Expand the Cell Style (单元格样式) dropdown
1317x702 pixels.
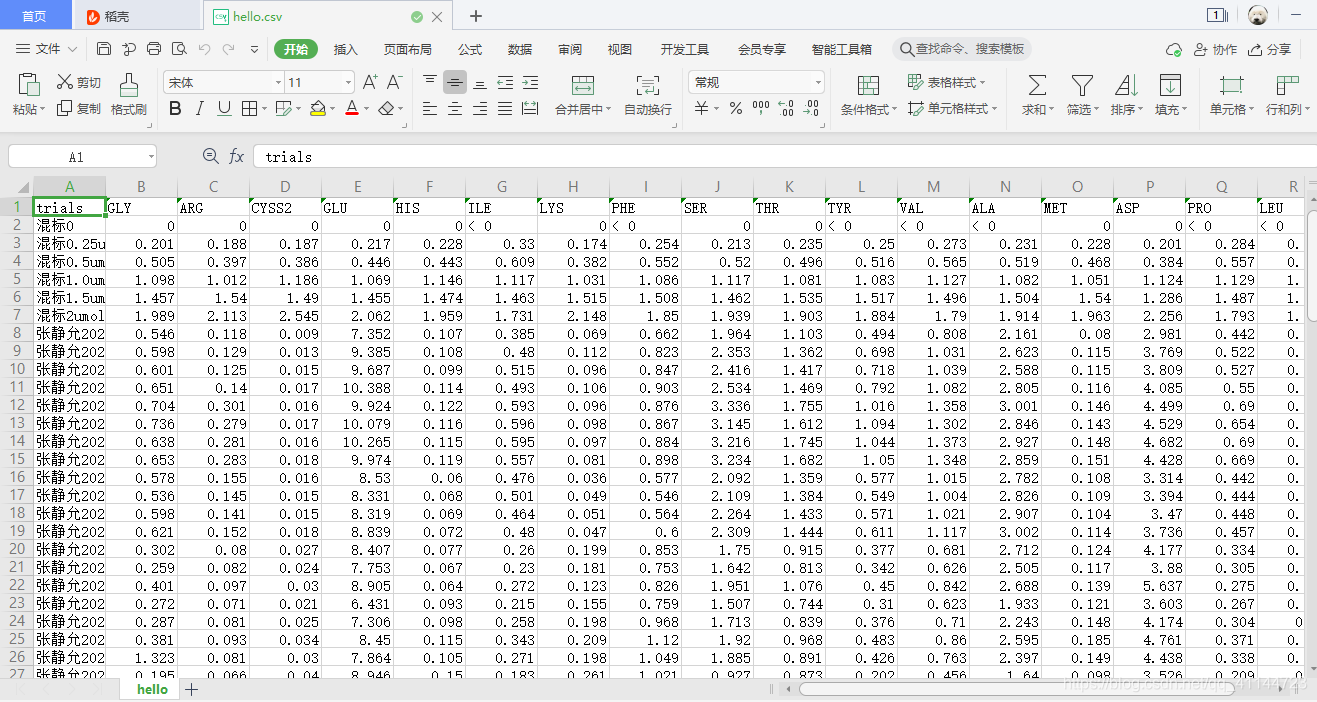[x=951, y=108]
